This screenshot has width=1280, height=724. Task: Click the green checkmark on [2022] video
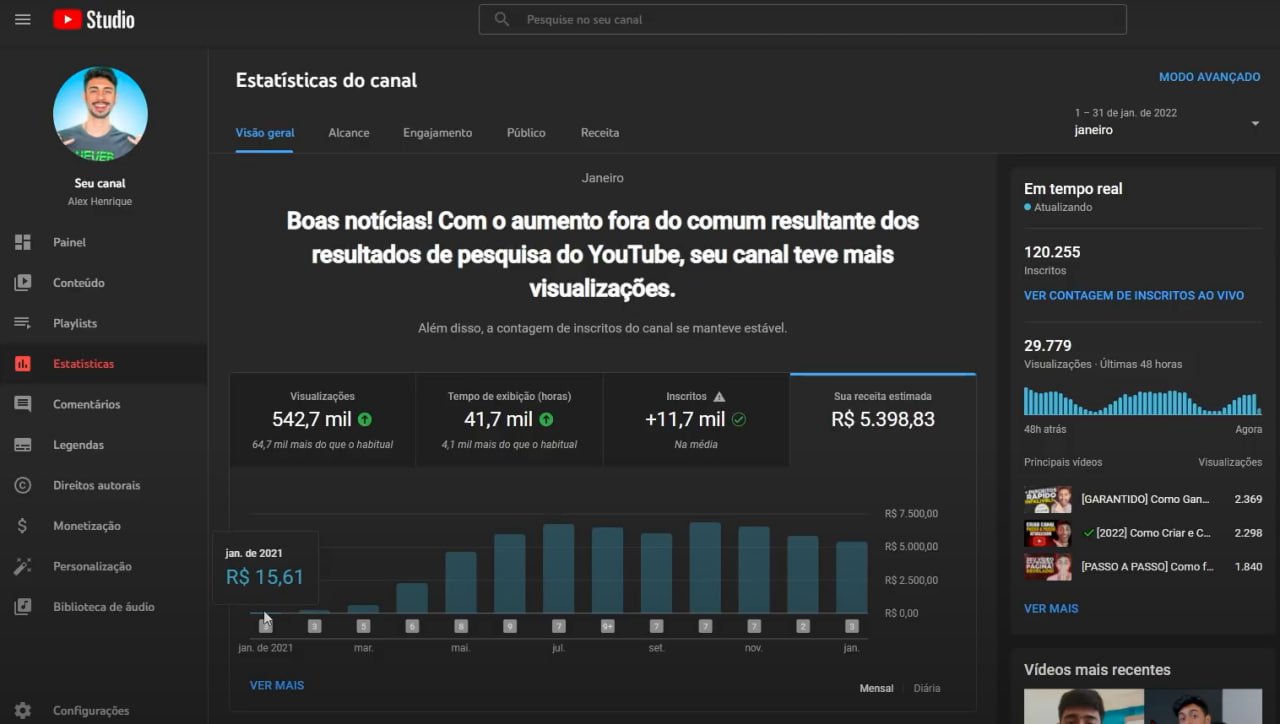pos(1089,533)
